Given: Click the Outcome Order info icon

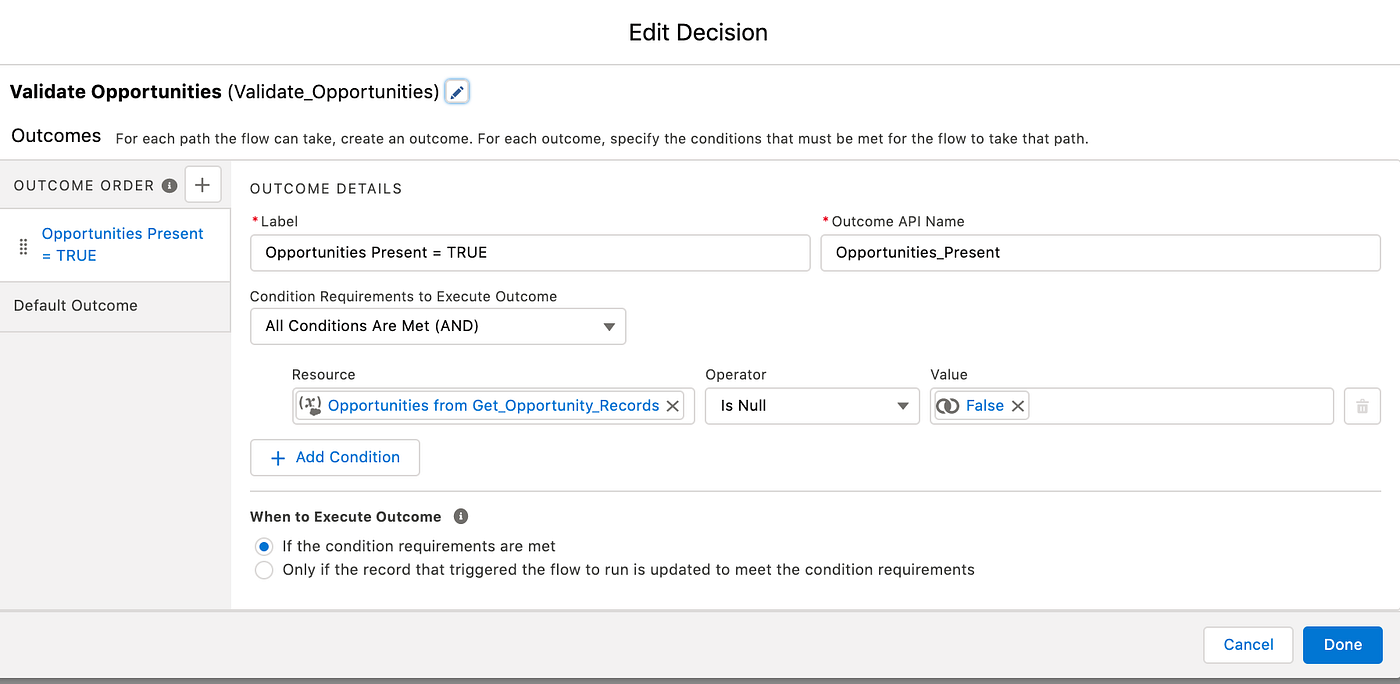Looking at the screenshot, I should (170, 185).
